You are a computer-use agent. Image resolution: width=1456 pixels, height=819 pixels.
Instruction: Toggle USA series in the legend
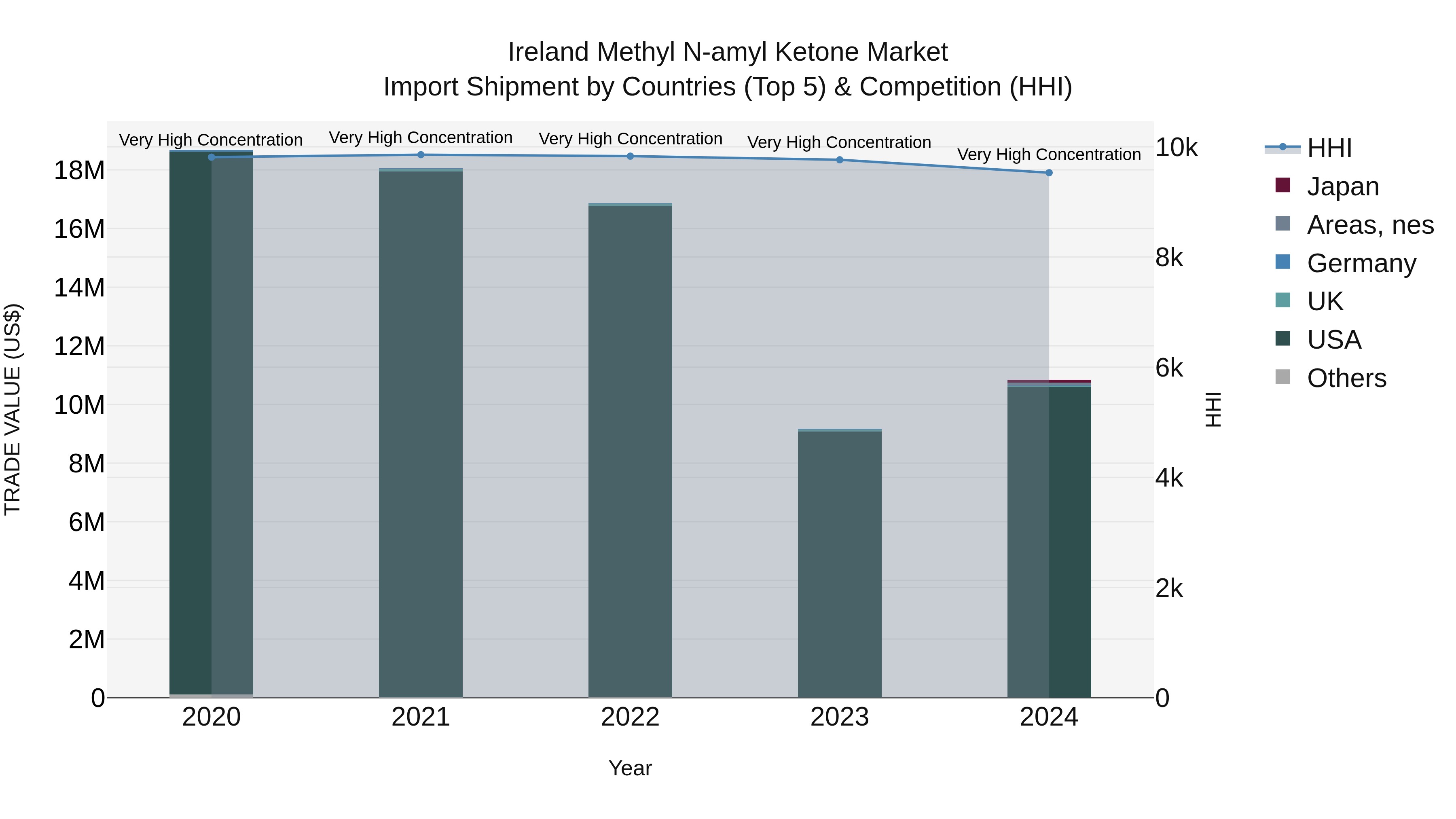coord(1318,340)
